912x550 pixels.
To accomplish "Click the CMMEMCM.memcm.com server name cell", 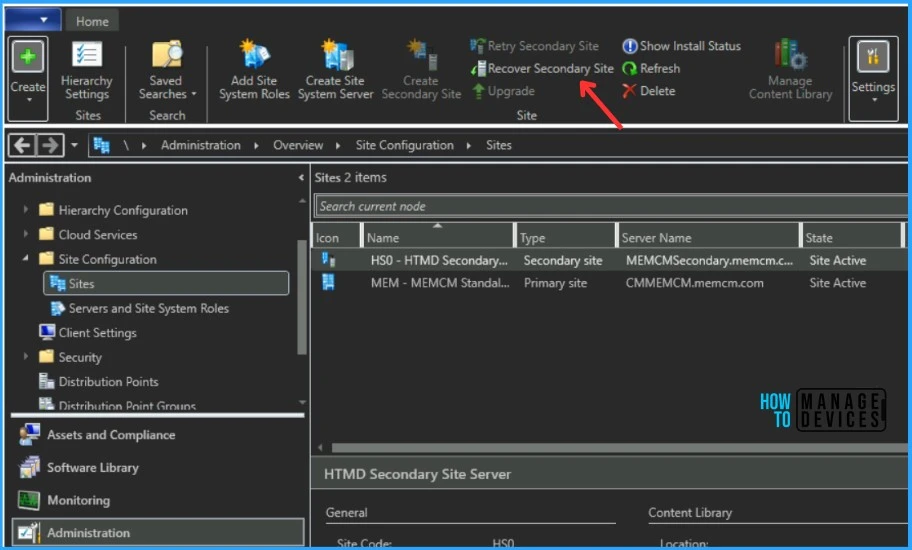I will tap(694, 283).
